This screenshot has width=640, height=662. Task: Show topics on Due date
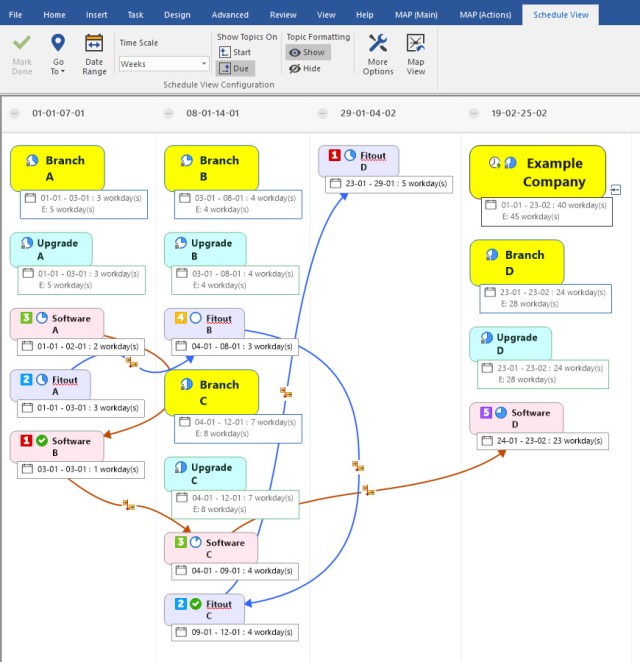[x=235, y=68]
